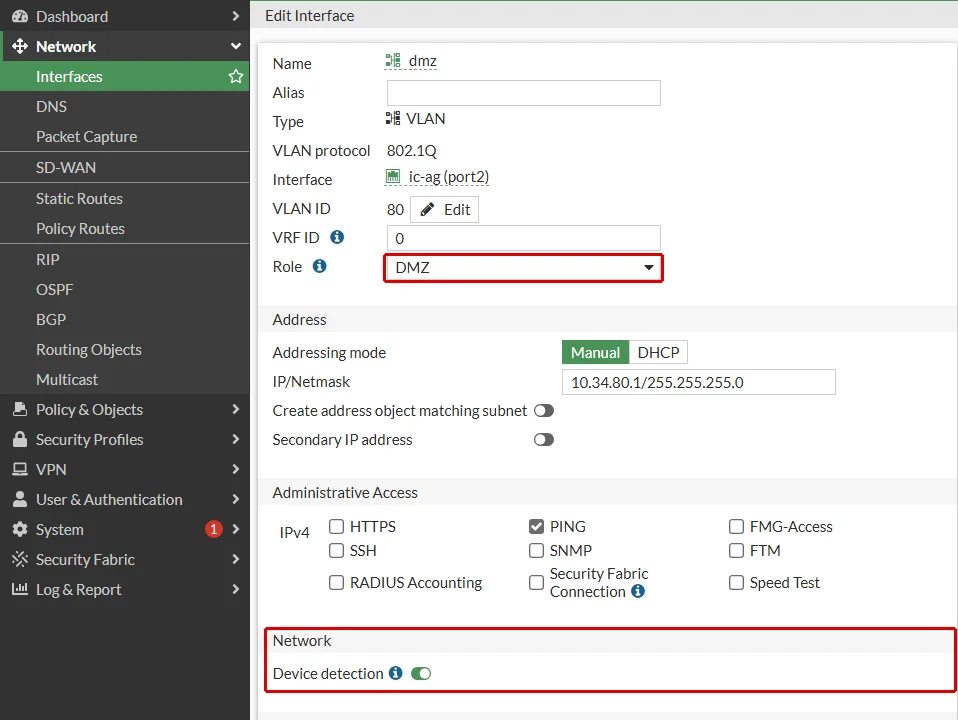Click the System gear icon
The height and width of the screenshot is (720, 958).
point(20,529)
